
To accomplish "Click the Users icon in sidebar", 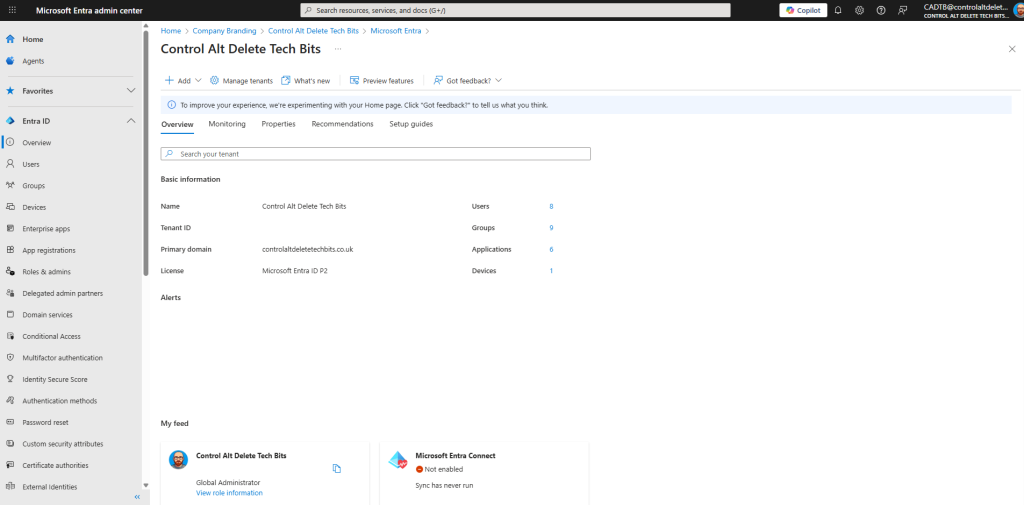I will pos(10,164).
